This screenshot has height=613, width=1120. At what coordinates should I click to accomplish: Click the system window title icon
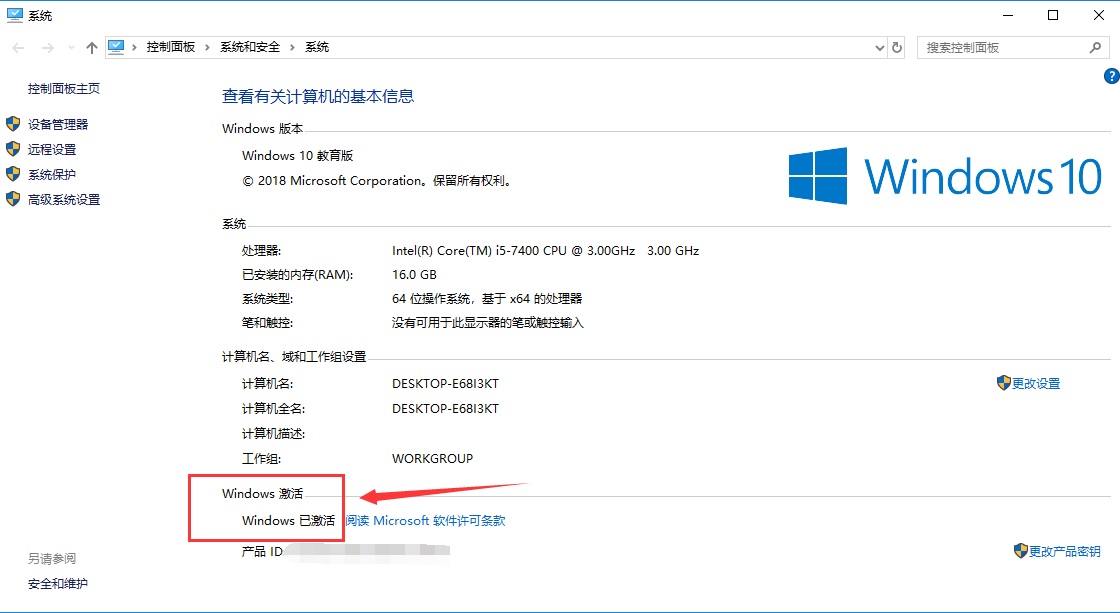pos(14,15)
